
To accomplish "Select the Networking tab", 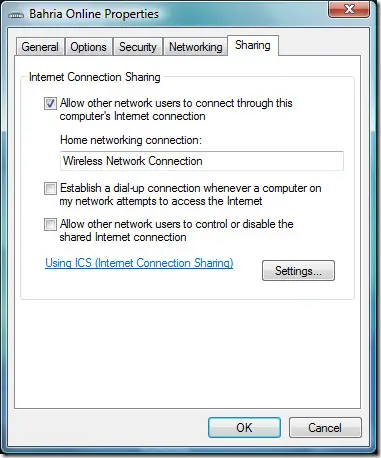I will click(195, 47).
